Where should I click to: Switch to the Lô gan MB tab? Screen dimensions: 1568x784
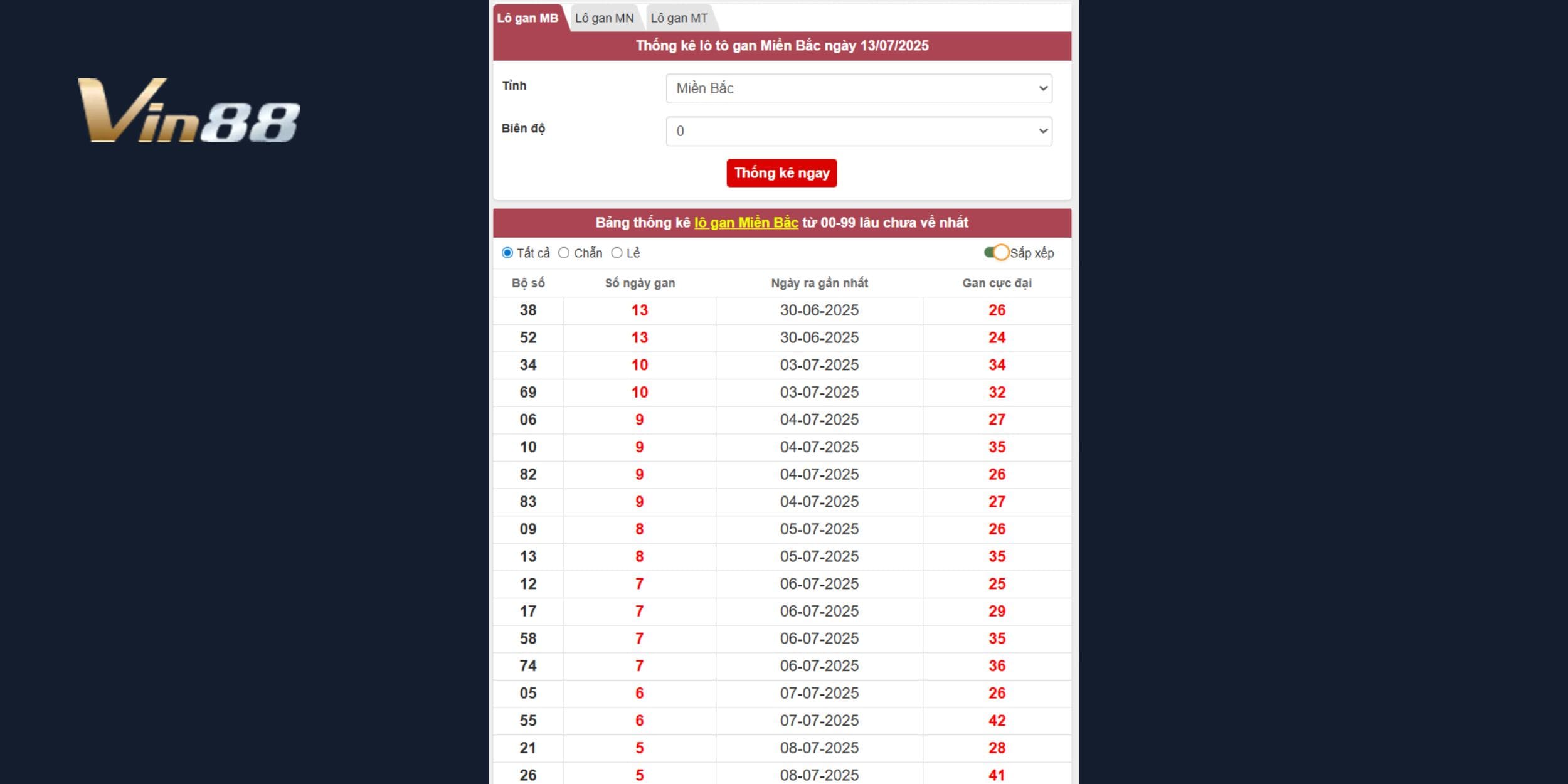527,18
